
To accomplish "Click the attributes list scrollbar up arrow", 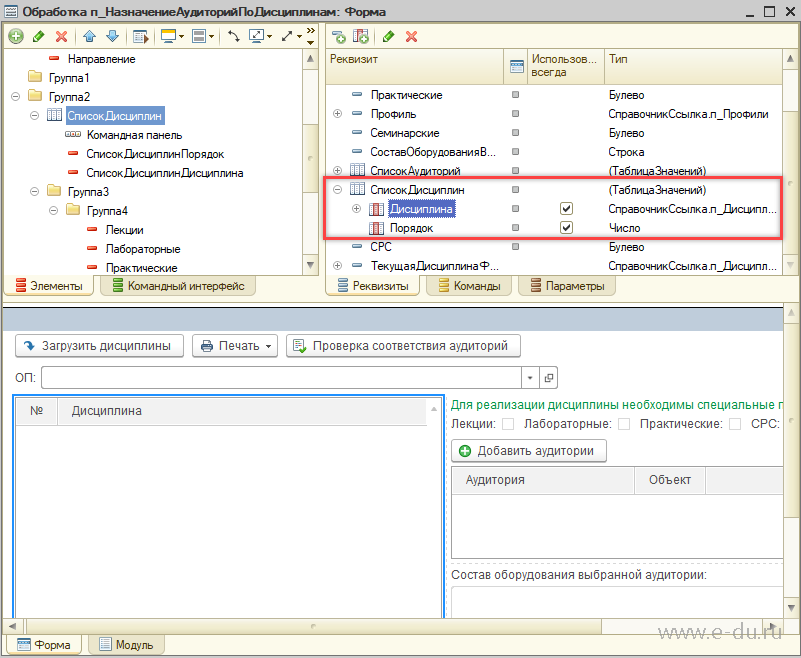I will pos(790,59).
